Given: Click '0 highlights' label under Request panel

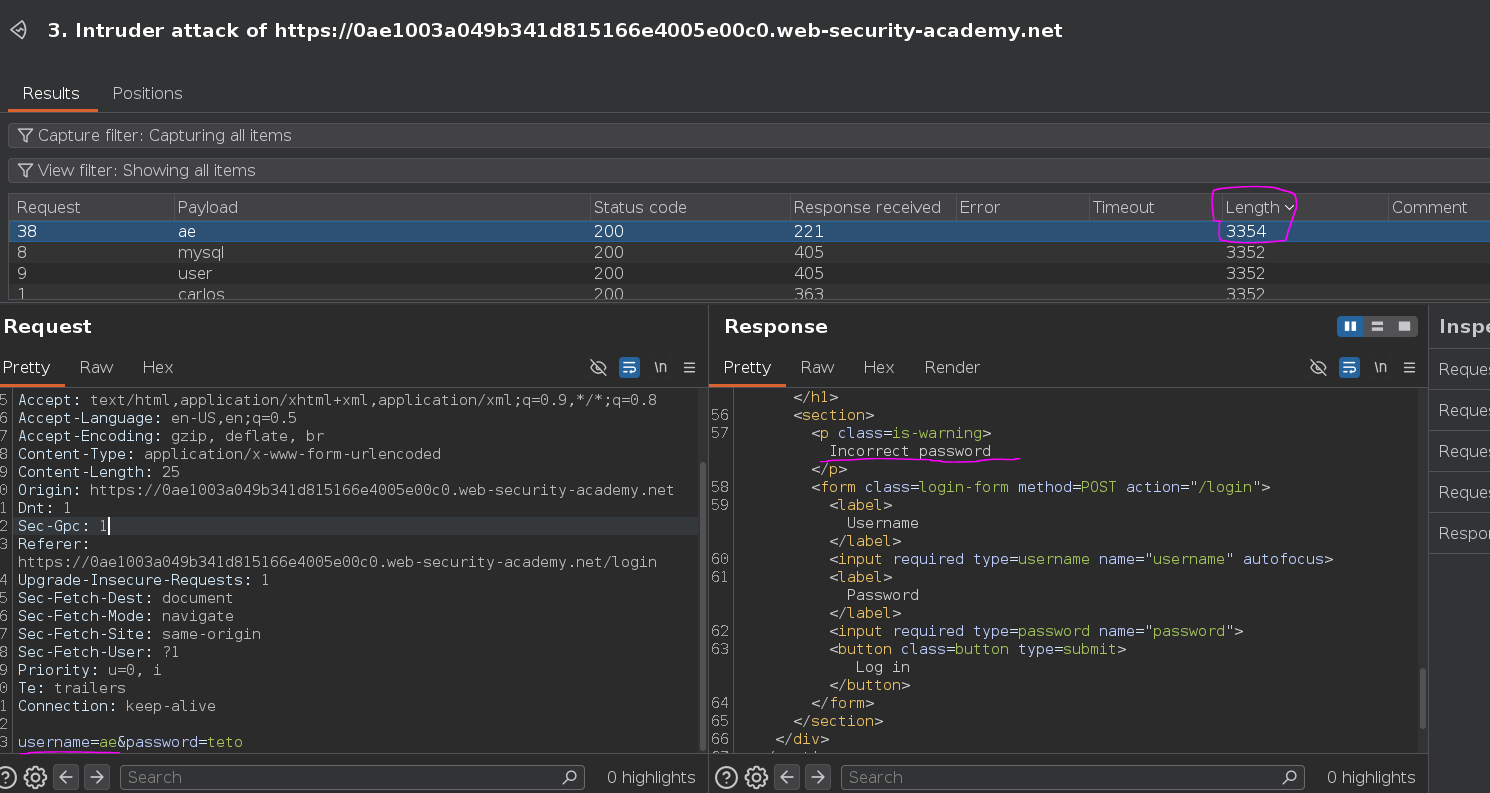Looking at the screenshot, I should 651,777.
